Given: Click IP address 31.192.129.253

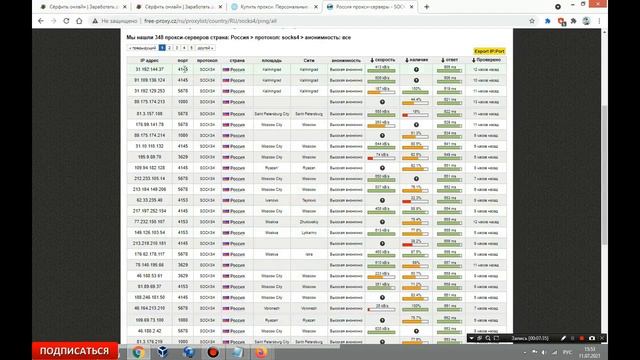Looking at the screenshot, I should point(149,91).
